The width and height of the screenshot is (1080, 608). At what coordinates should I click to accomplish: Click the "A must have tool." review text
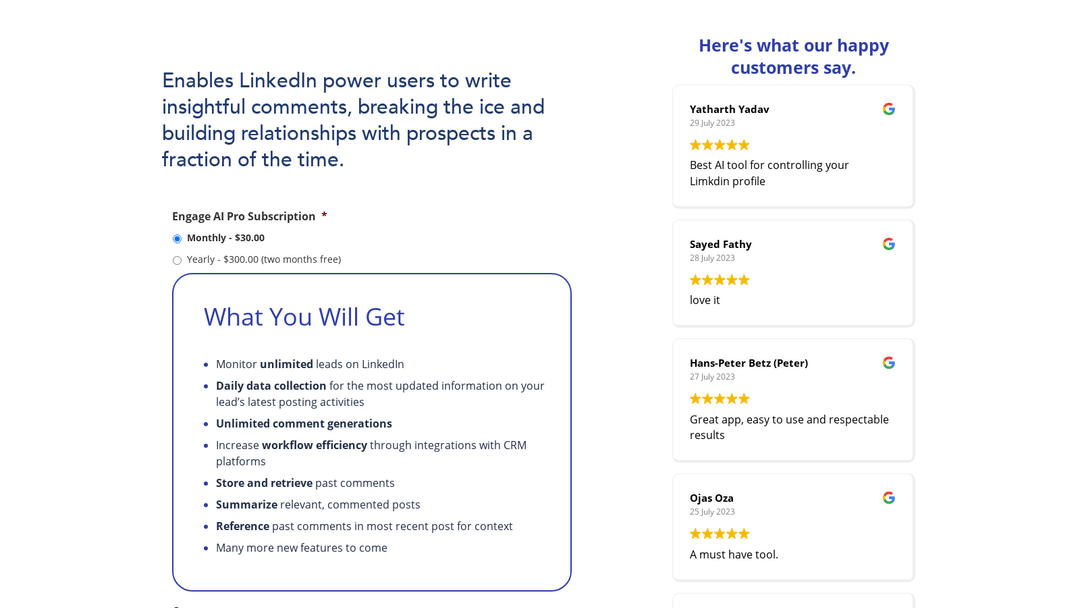coord(733,555)
